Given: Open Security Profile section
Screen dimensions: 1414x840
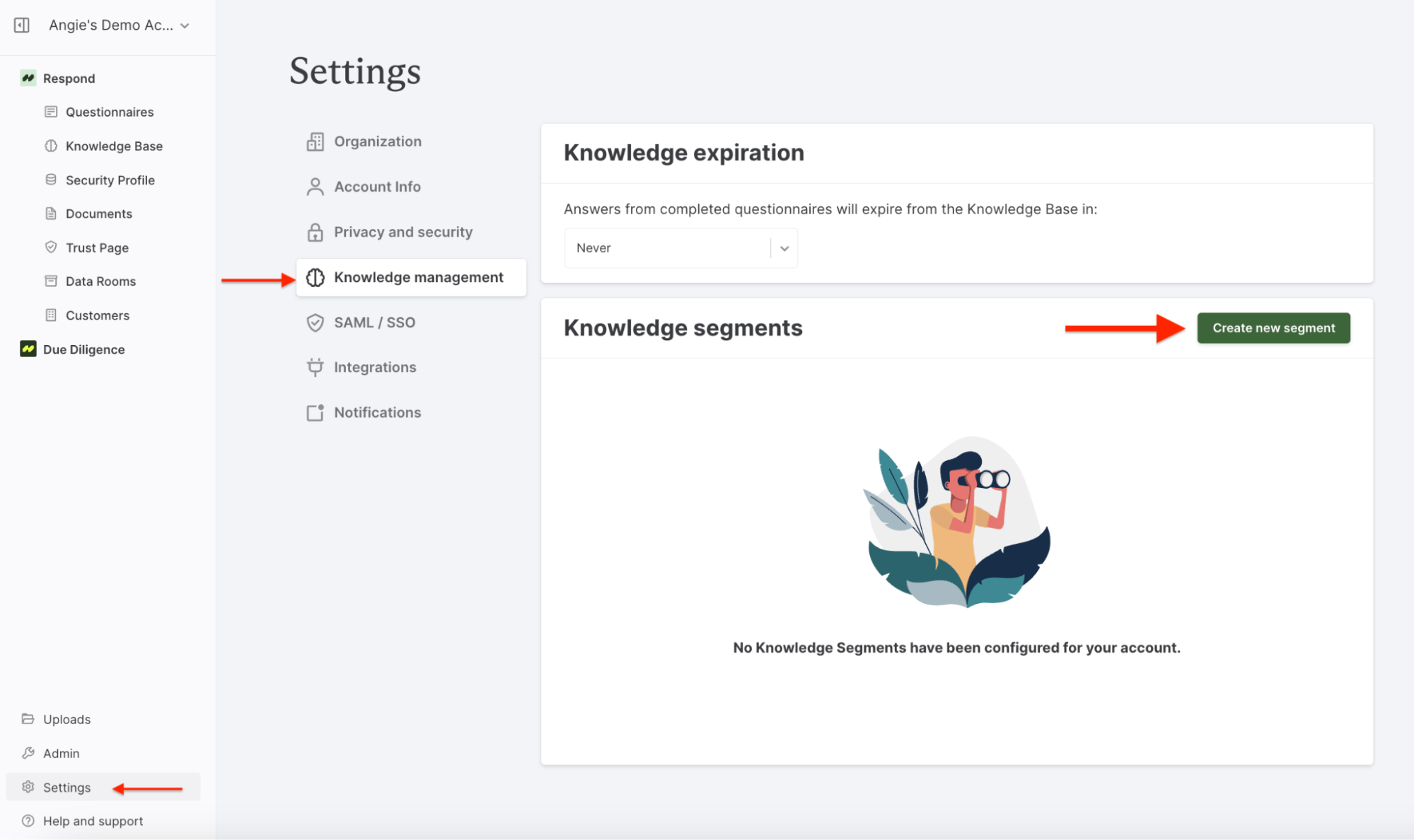Looking at the screenshot, I should (110, 180).
